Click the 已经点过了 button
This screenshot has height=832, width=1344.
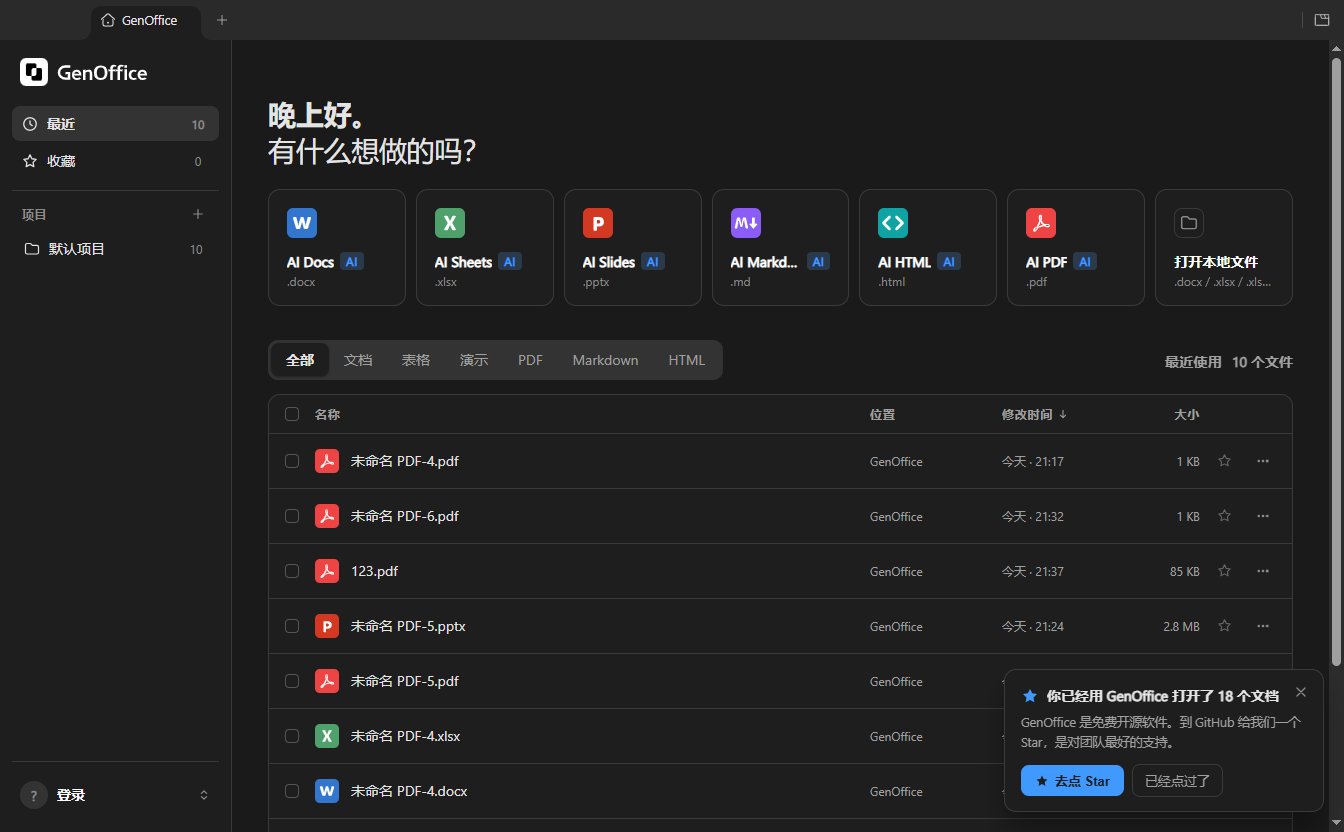tap(1177, 781)
